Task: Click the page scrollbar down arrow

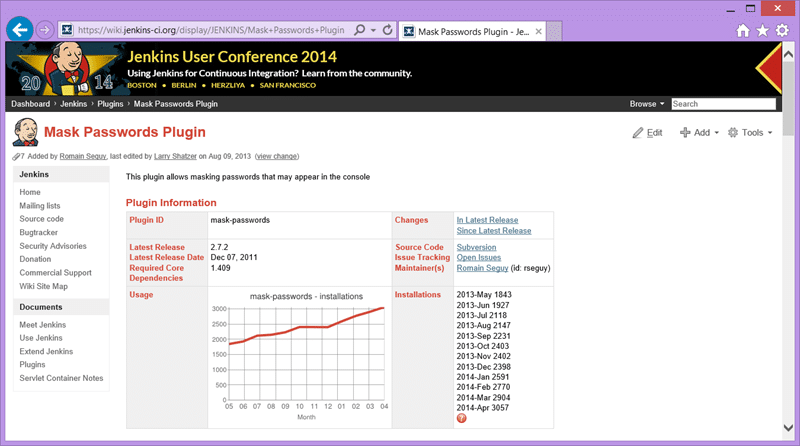Action: pyautogui.click(x=788, y=428)
